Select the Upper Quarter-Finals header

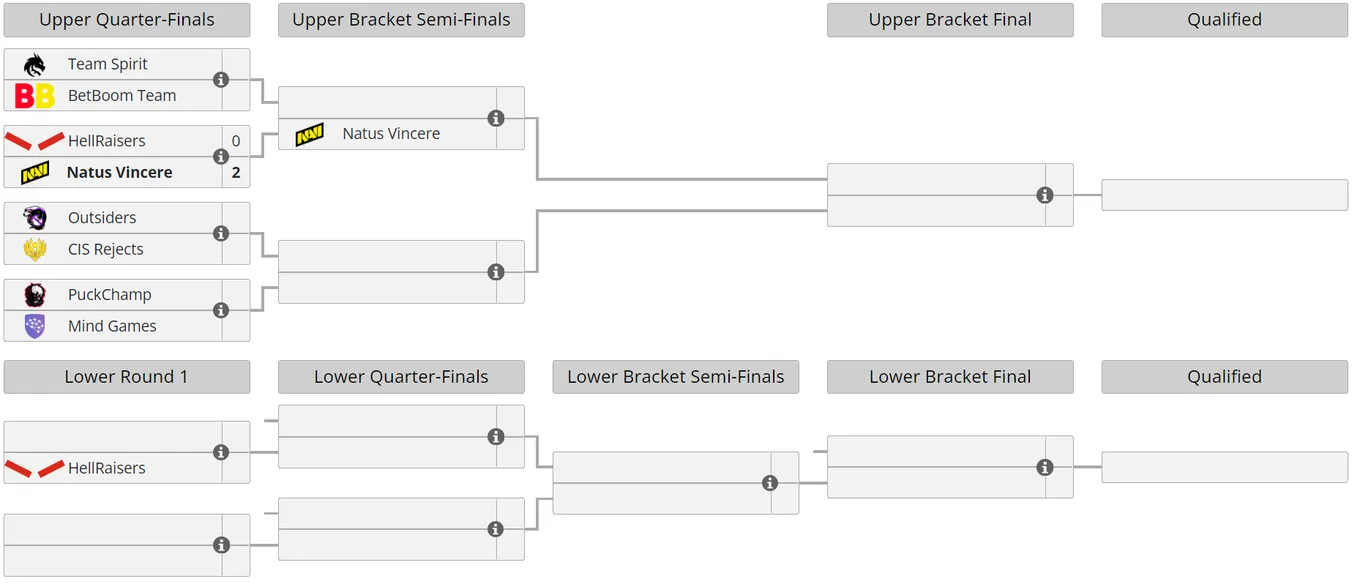[x=127, y=20]
